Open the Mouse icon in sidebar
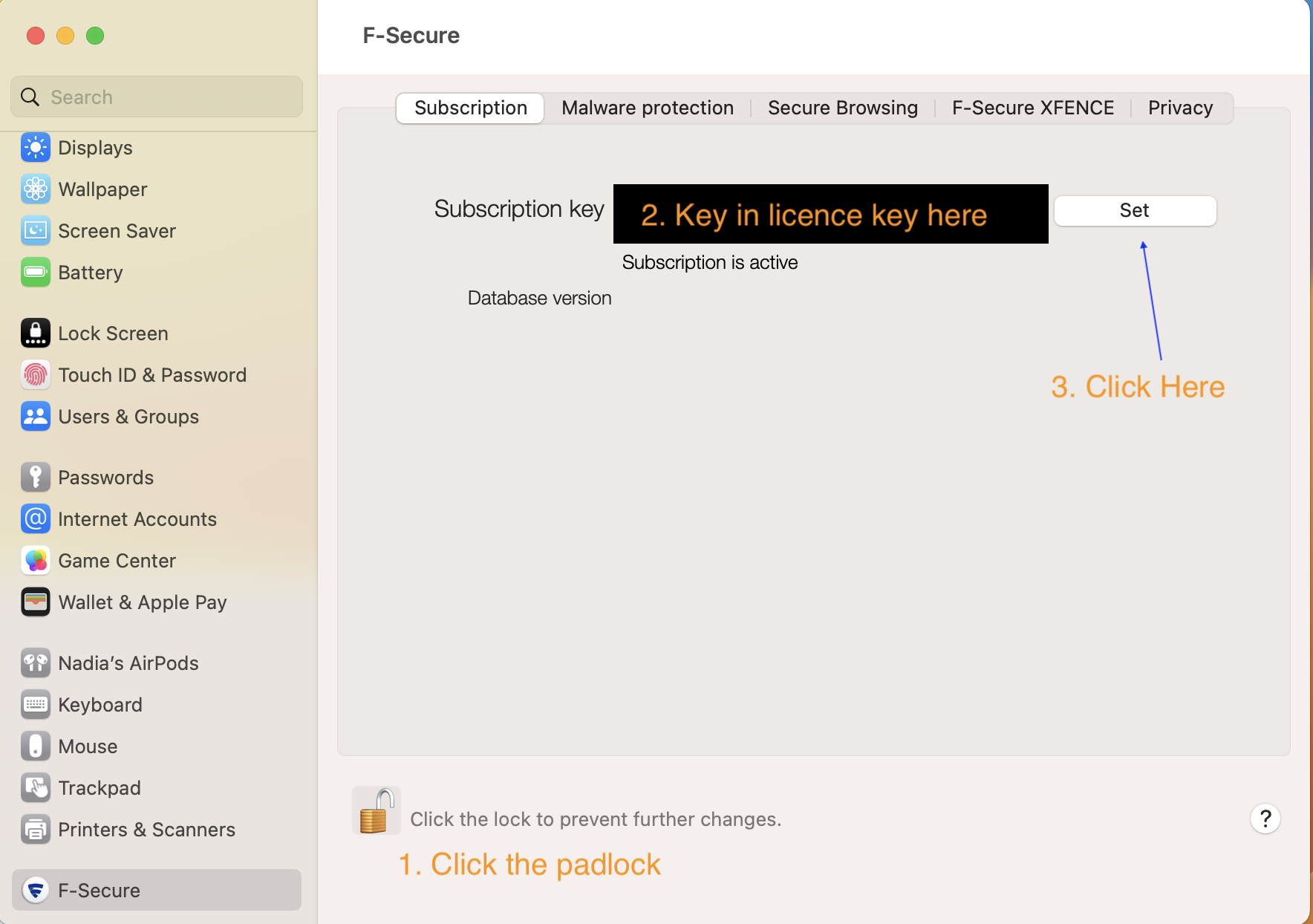1313x924 pixels. tap(36, 746)
